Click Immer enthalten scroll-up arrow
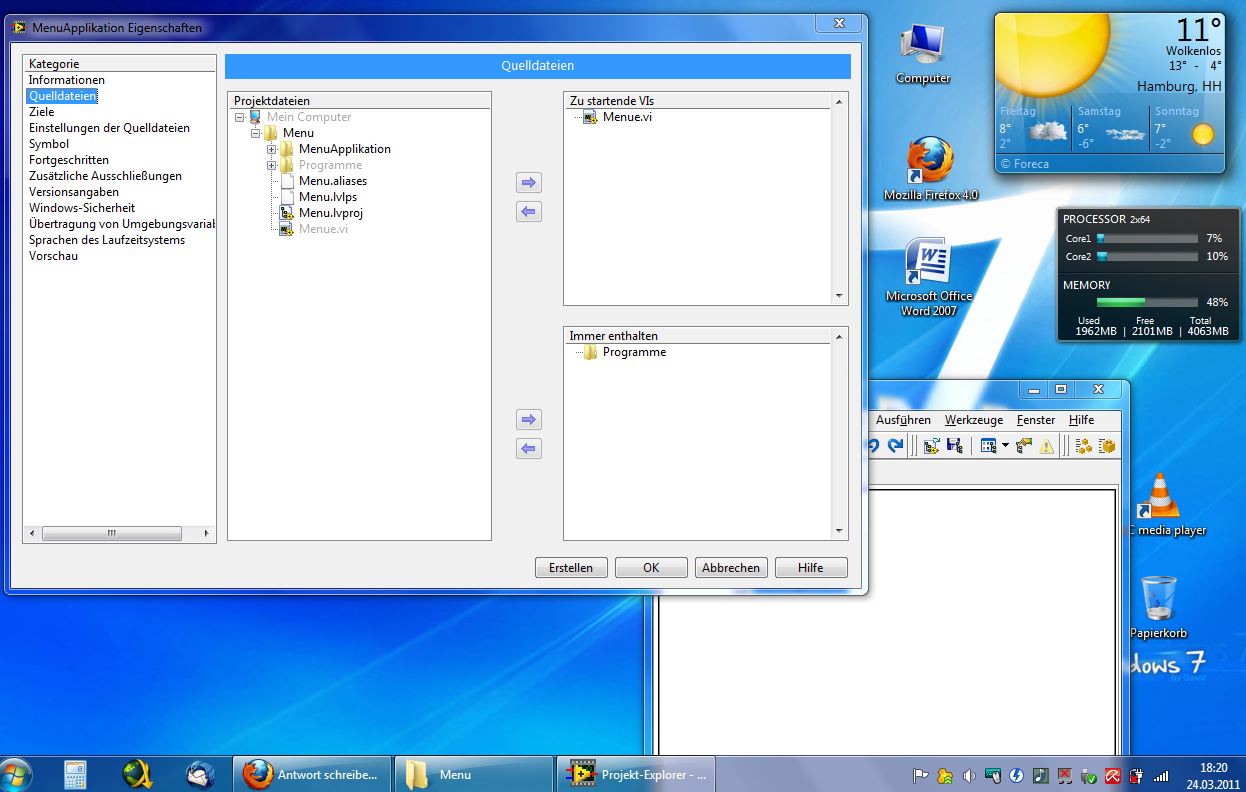The width and height of the screenshot is (1246, 792). (839, 337)
